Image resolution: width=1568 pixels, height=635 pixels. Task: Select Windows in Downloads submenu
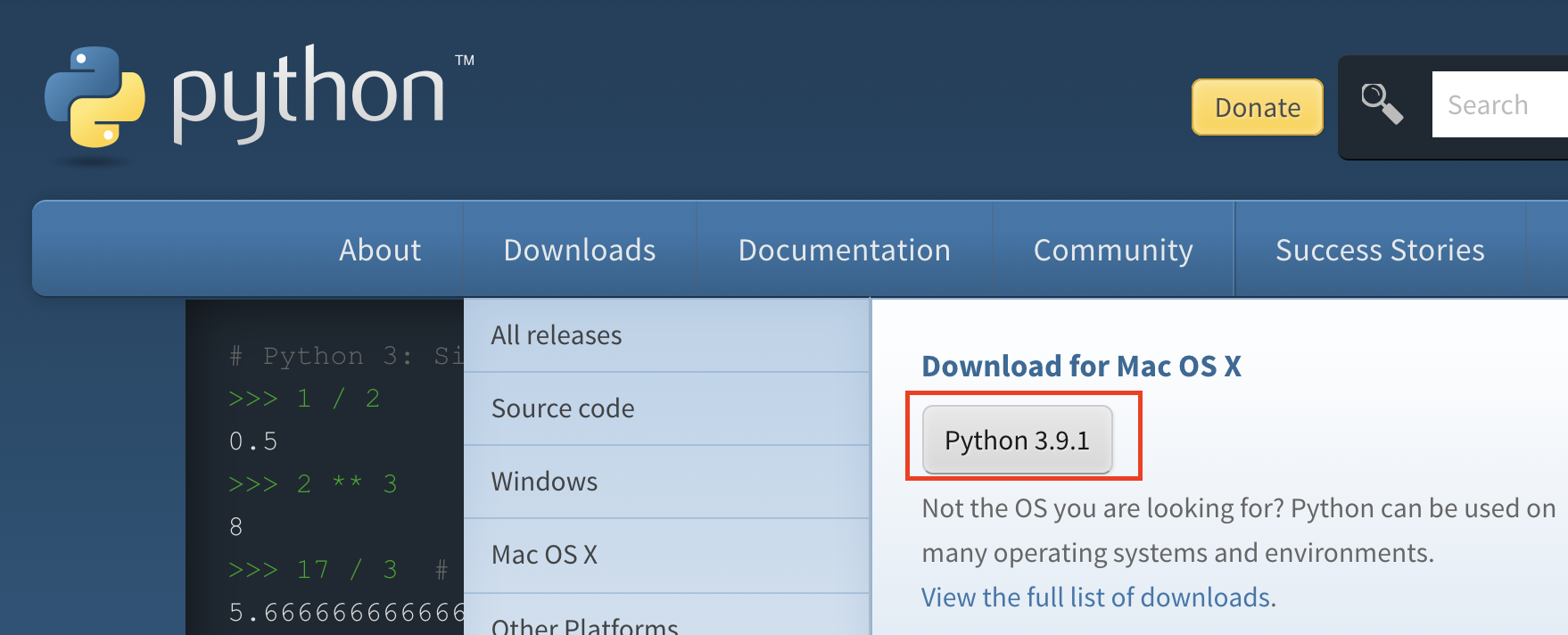pos(666,482)
